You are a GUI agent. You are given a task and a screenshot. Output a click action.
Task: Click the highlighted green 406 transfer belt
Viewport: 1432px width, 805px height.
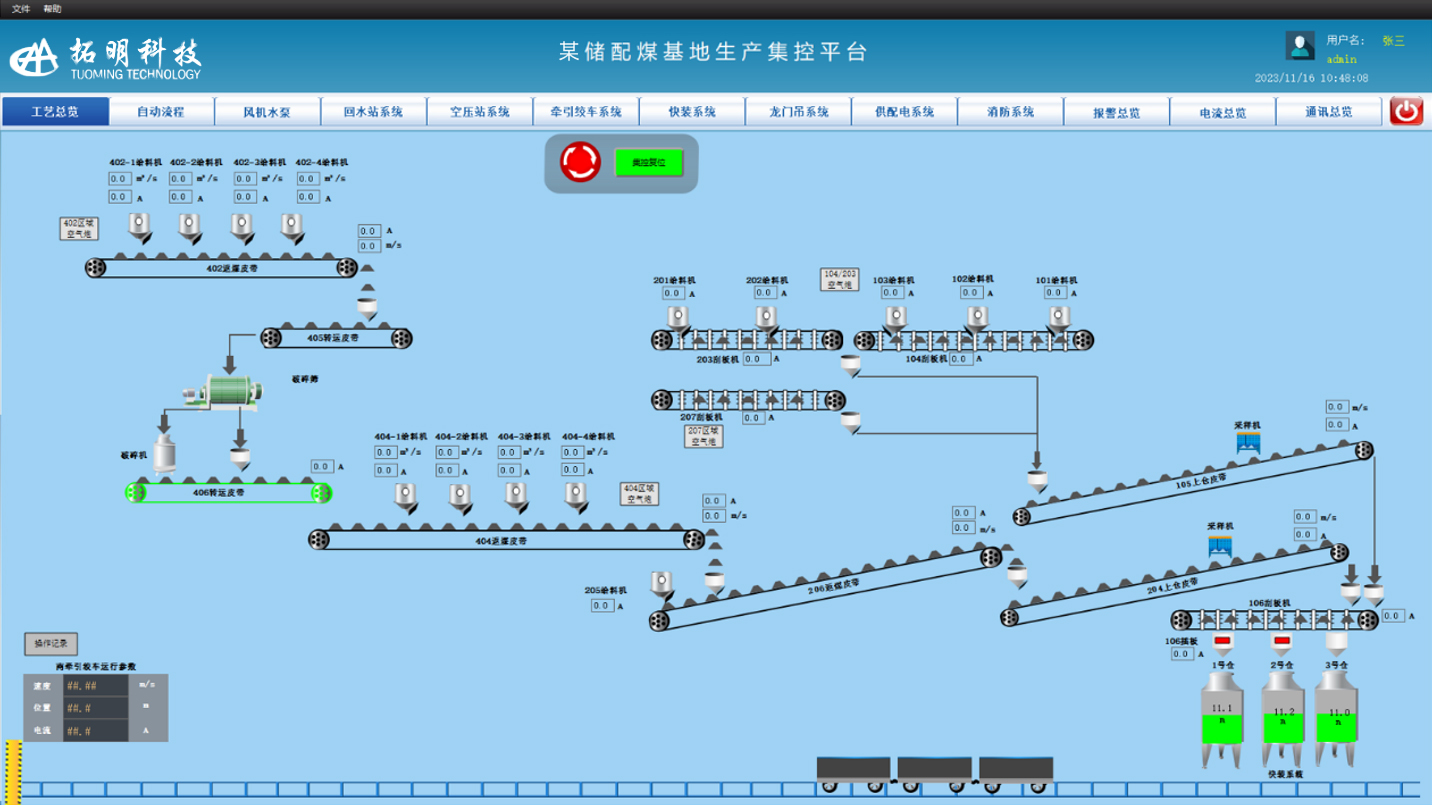click(x=228, y=492)
